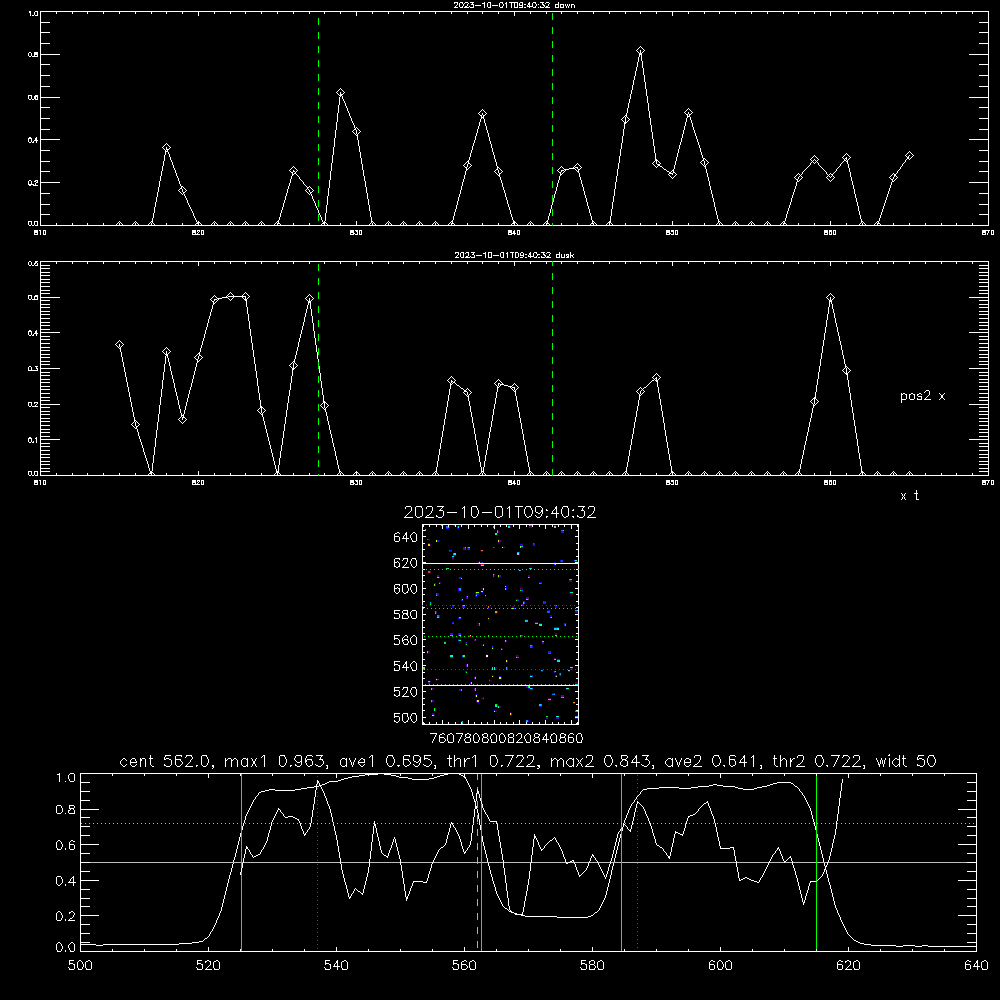
Task: Click the '580' y-axis label of scatter image
Action: (406, 615)
